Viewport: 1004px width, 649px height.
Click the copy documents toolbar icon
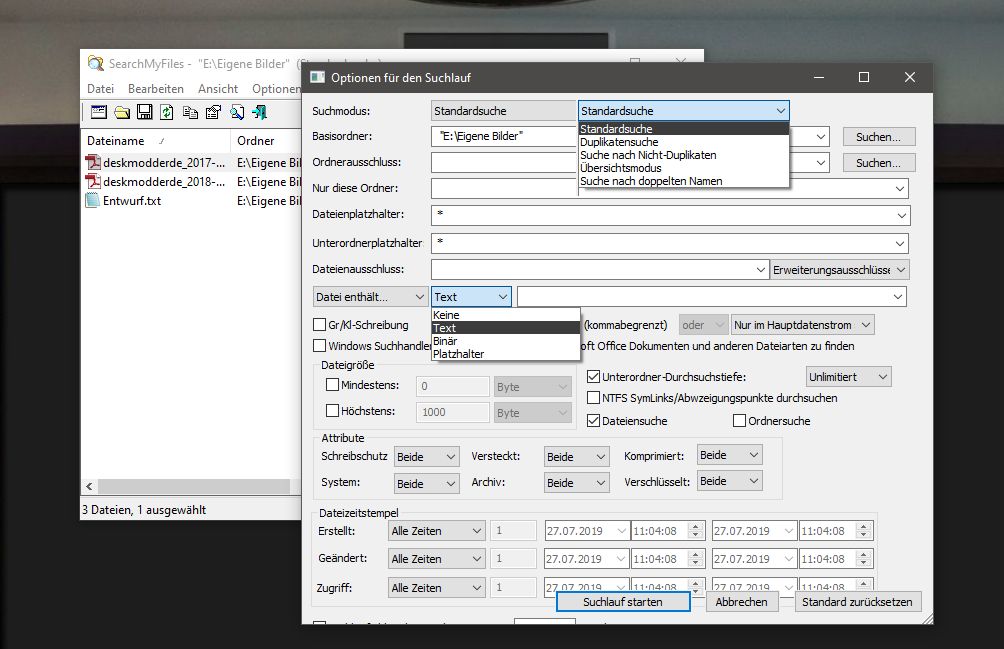pos(190,113)
